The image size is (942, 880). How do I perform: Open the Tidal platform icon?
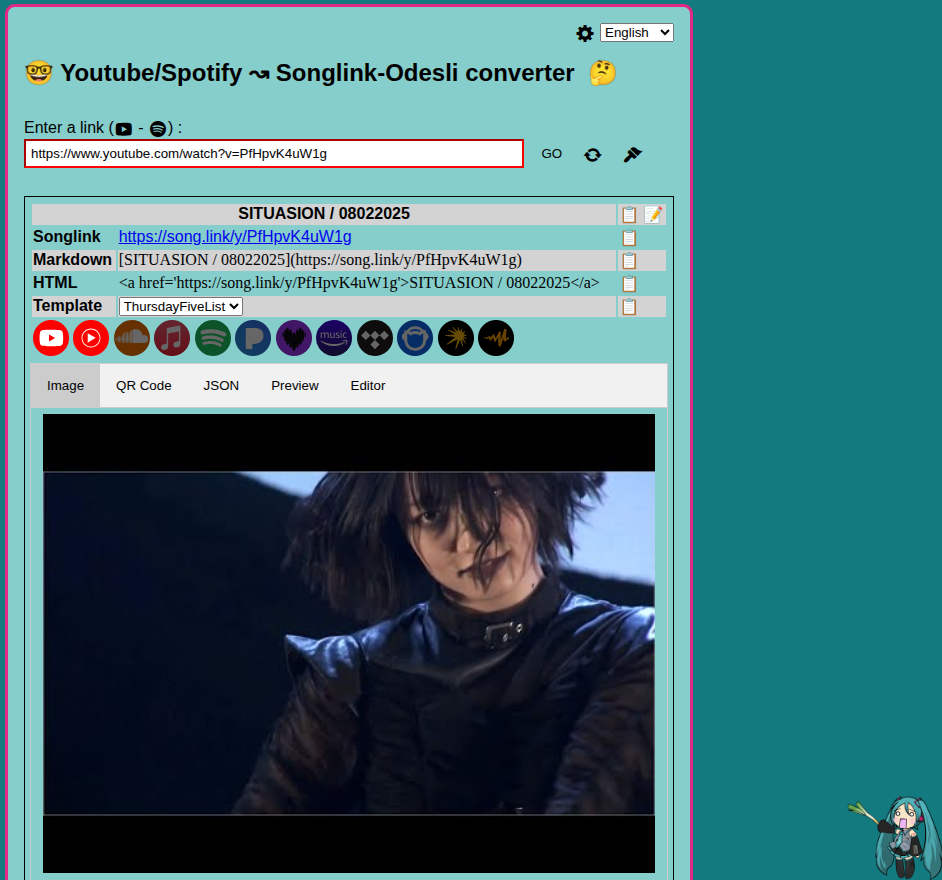point(375,338)
